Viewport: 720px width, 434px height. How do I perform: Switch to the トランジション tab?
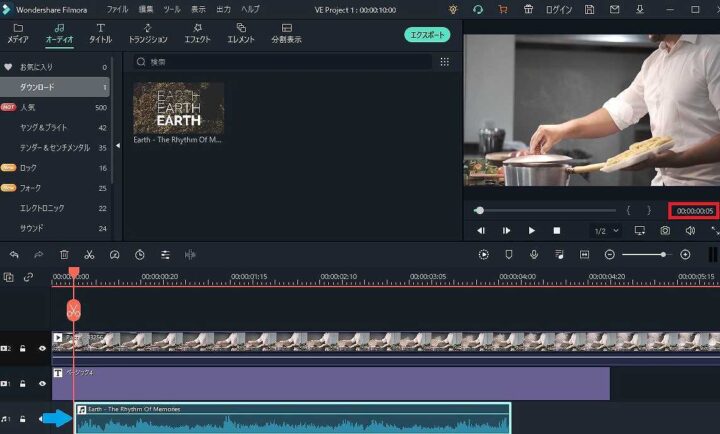(148, 34)
